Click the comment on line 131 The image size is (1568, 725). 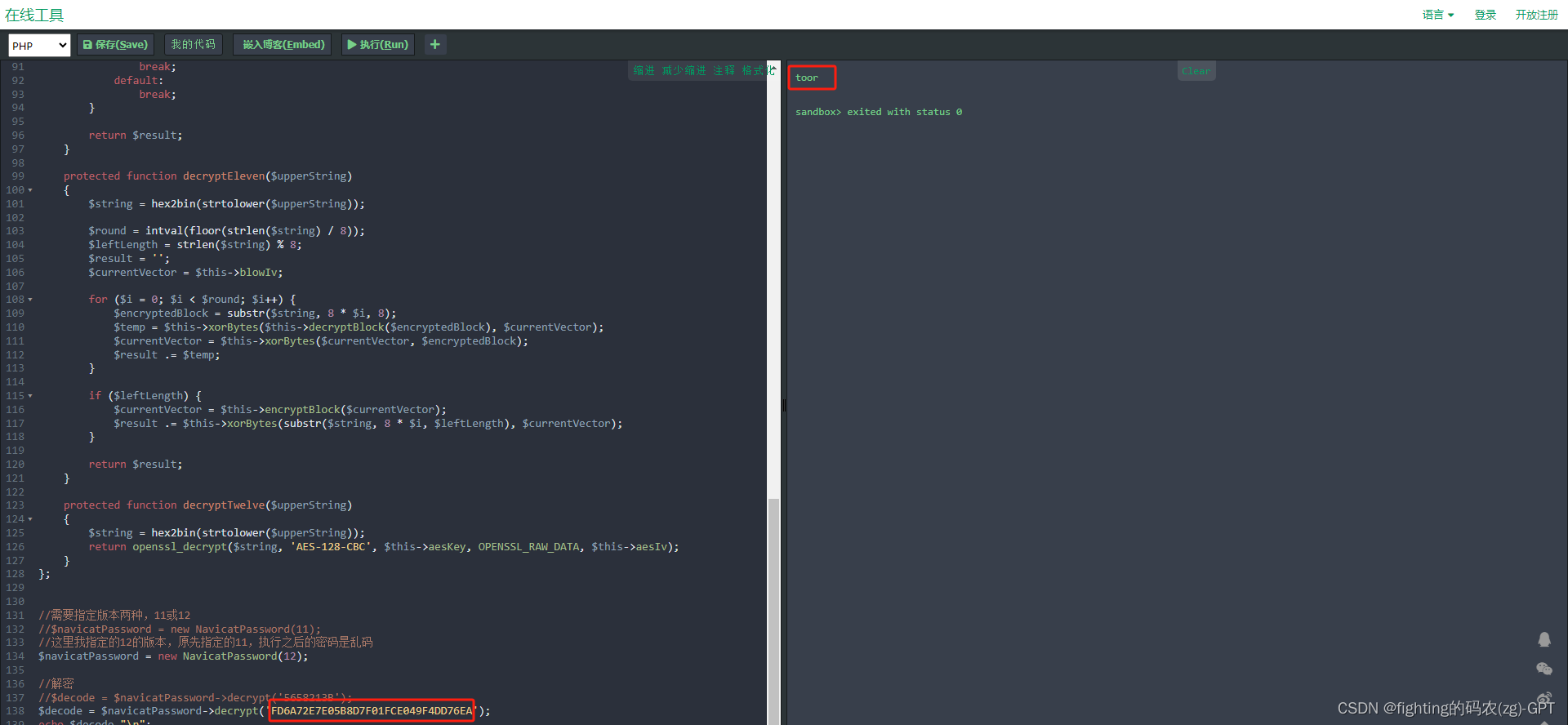(x=114, y=616)
